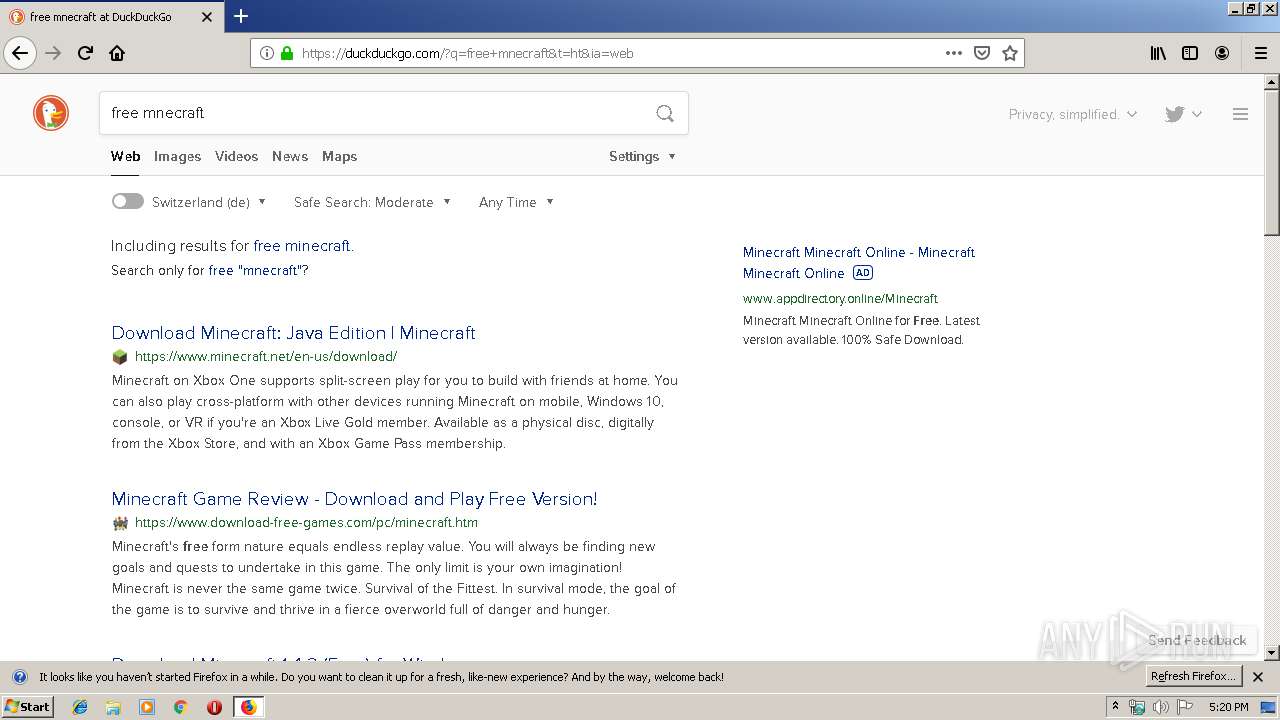Image resolution: width=1280 pixels, height=720 pixels.
Task: Open the Library bookmarks icon
Action: pyautogui.click(x=1158, y=53)
